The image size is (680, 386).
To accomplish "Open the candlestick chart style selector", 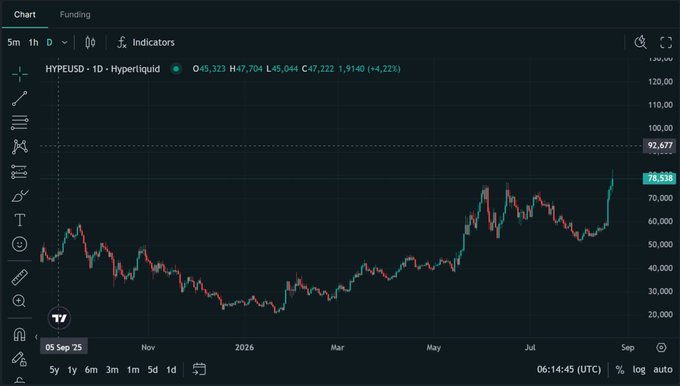I will tap(90, 42).
